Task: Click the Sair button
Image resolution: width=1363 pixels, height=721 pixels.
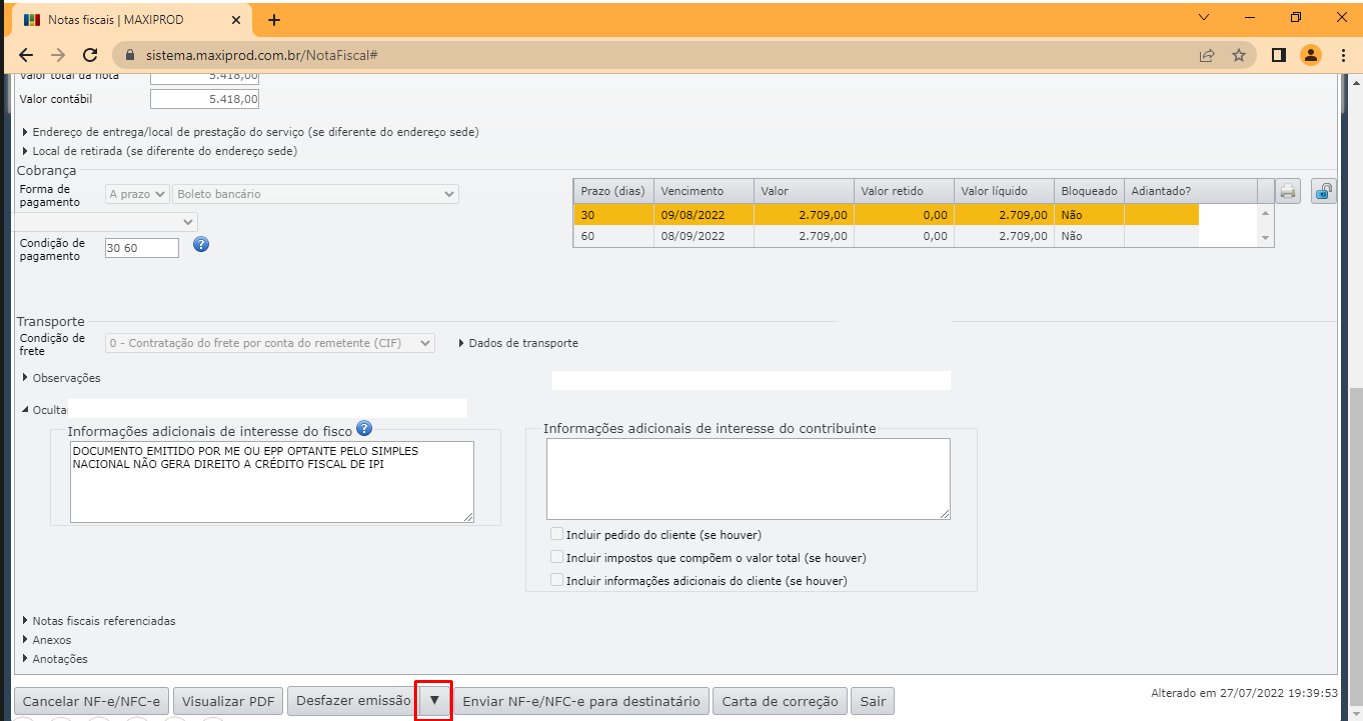Action: pos(873,701)
